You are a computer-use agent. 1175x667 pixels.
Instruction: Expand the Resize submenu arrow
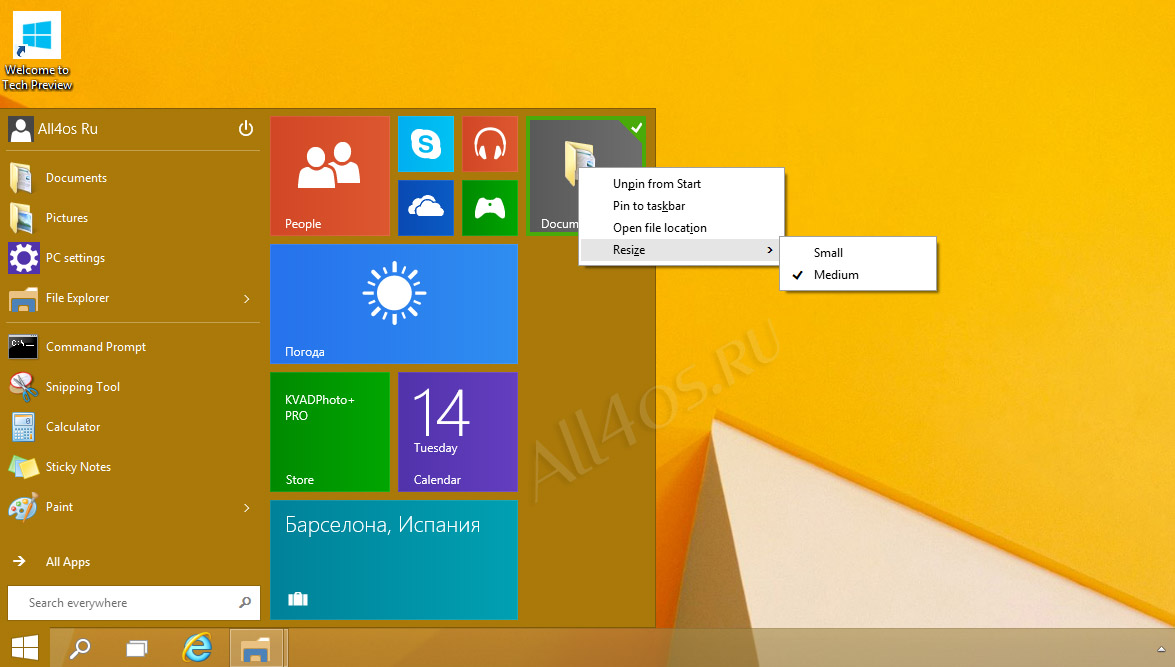[x=770, y=250]
